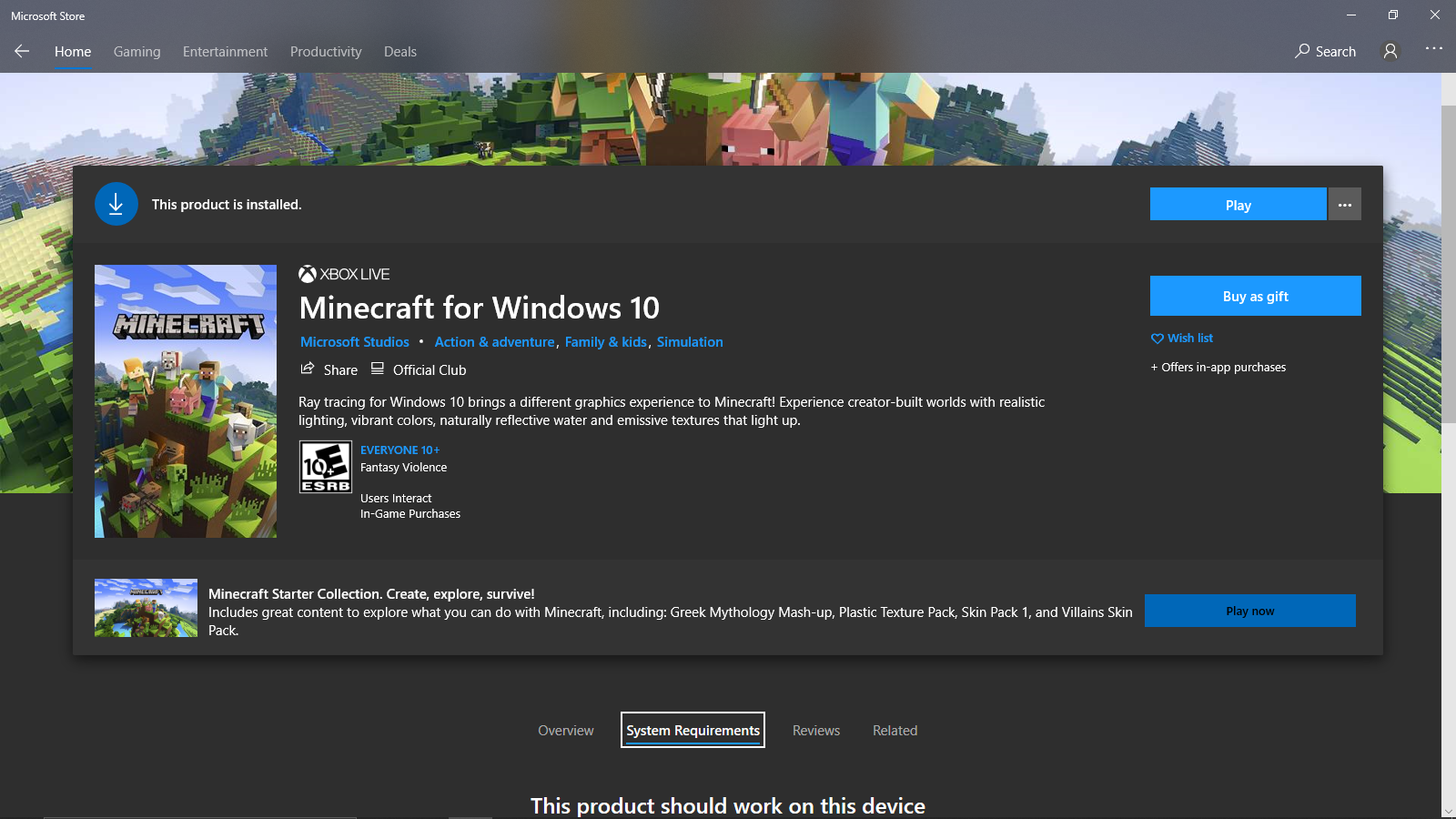The image size is (1456, 819).
Task: Open the top-right more options ellipsis
Action: [x=1434, y=48]
